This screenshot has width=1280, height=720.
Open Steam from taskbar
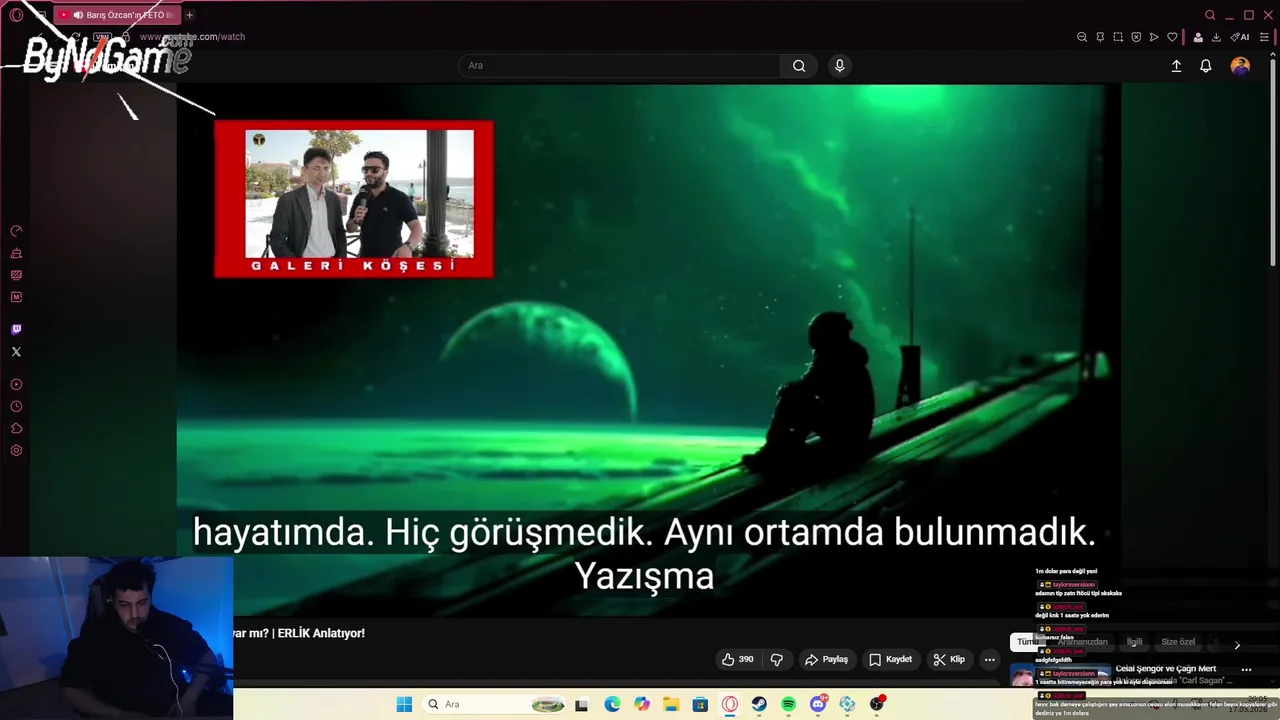point(759,704)
